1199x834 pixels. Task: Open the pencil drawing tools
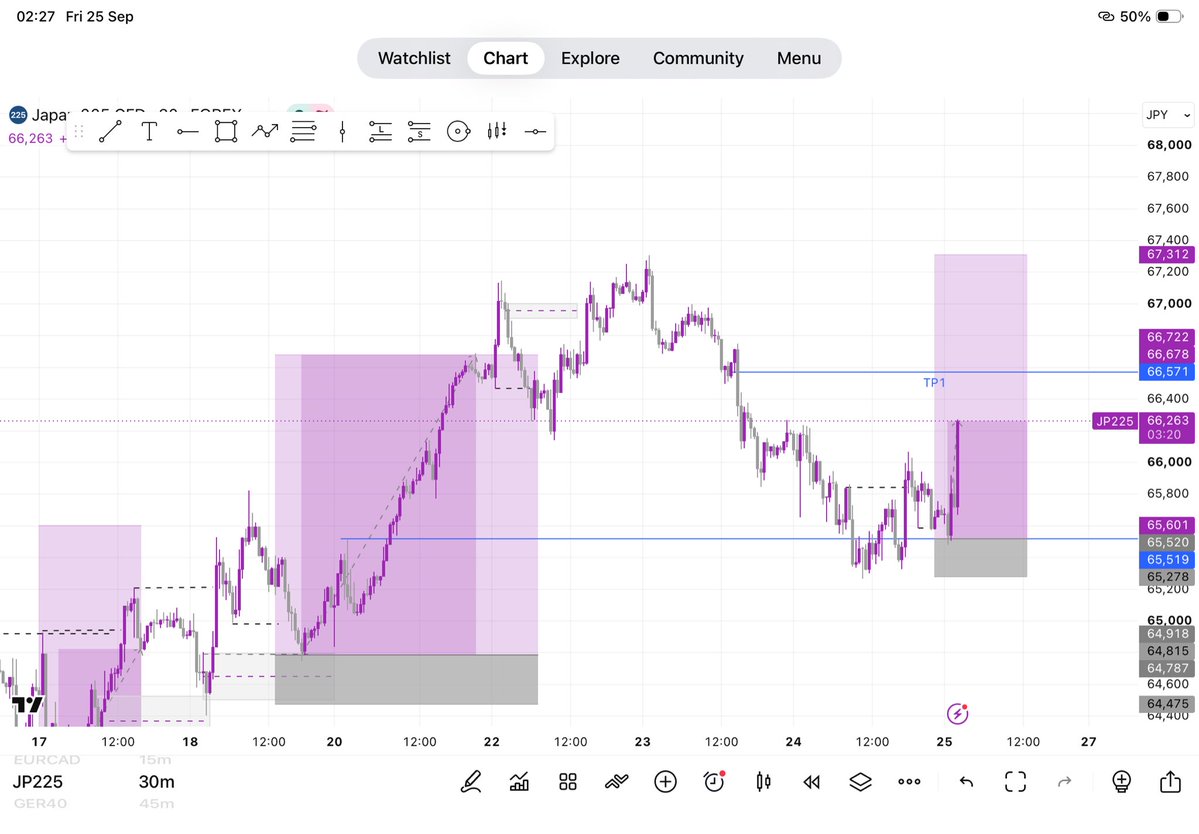coord(471,781)
